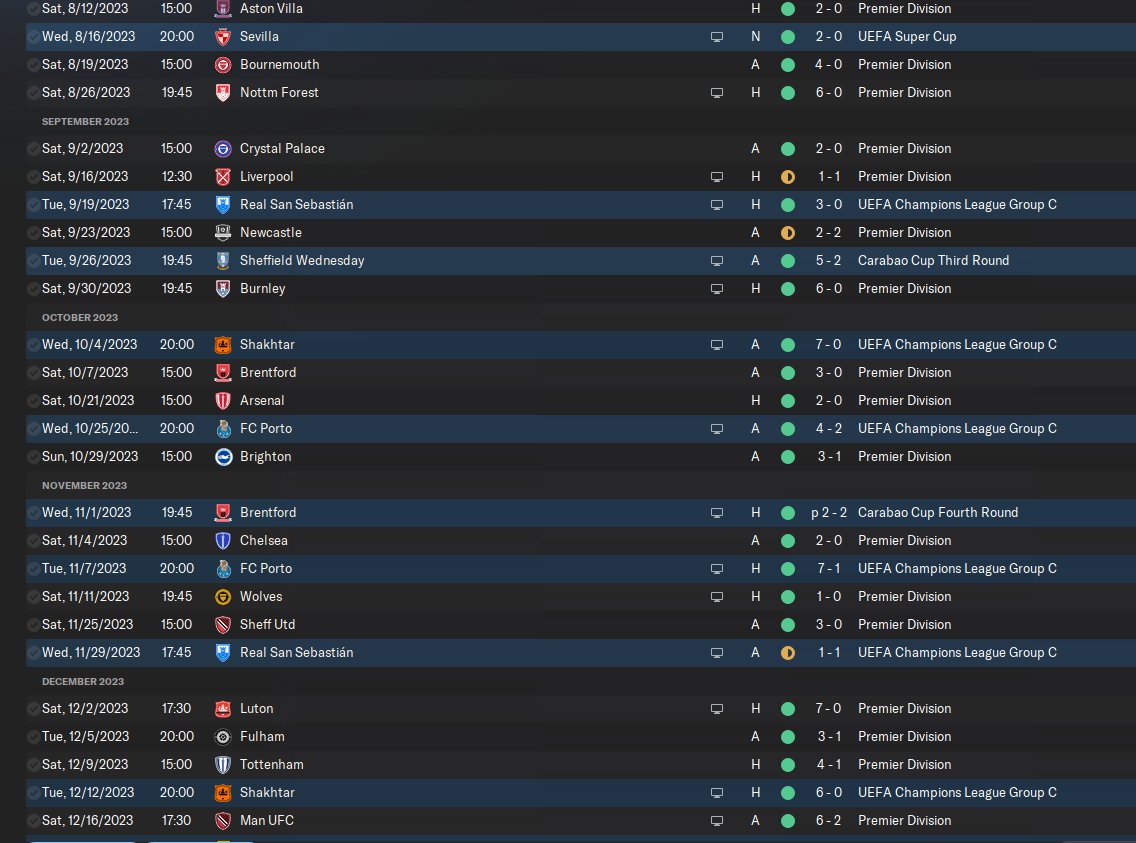Image resolution: width=1136 pixels, height=843 pixels.
Task: Toggle checkmark for Sat 9/2/2023 fixture
Action: (33, 149)
